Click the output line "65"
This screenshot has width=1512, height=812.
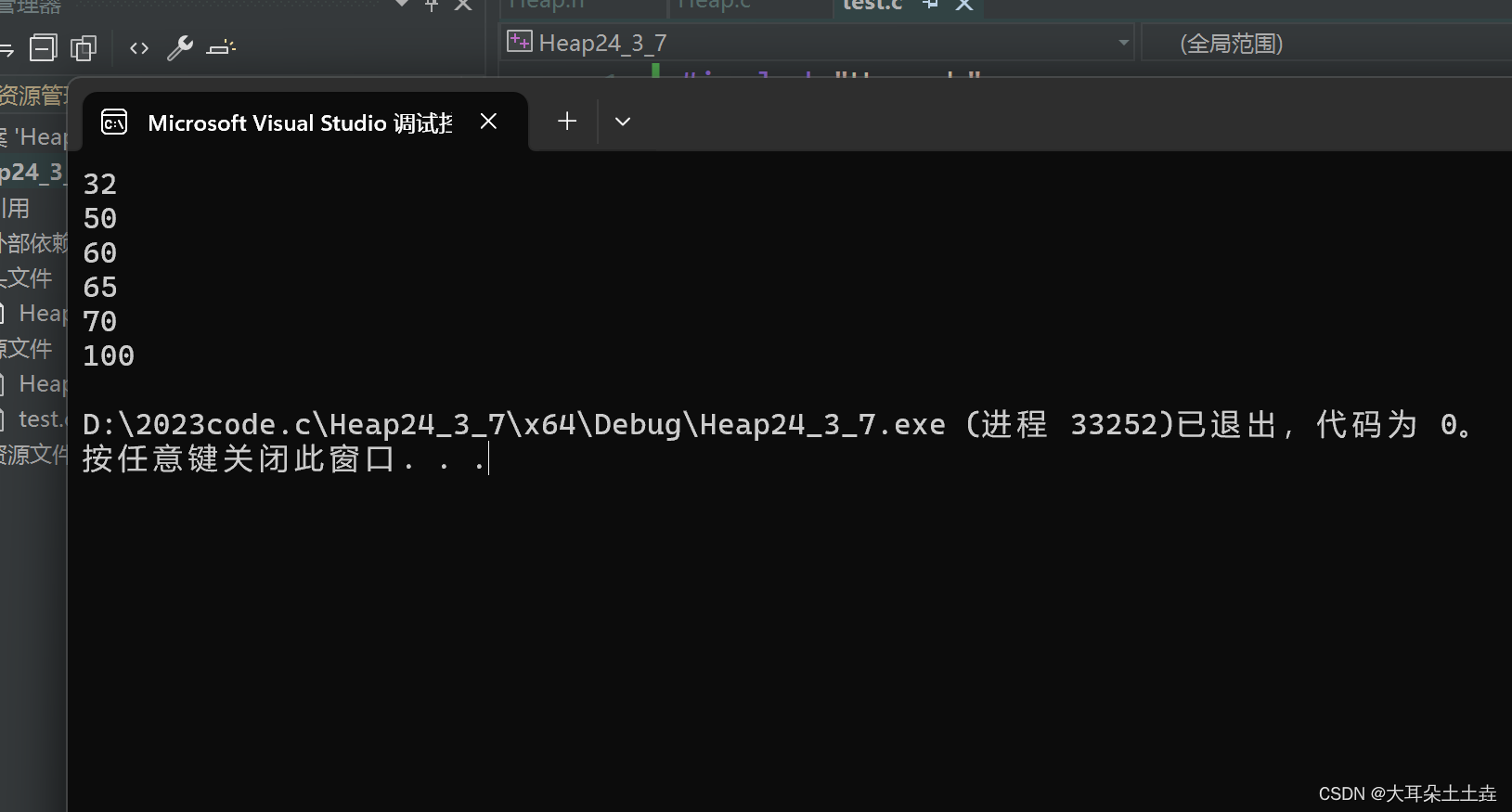(100, 287)
